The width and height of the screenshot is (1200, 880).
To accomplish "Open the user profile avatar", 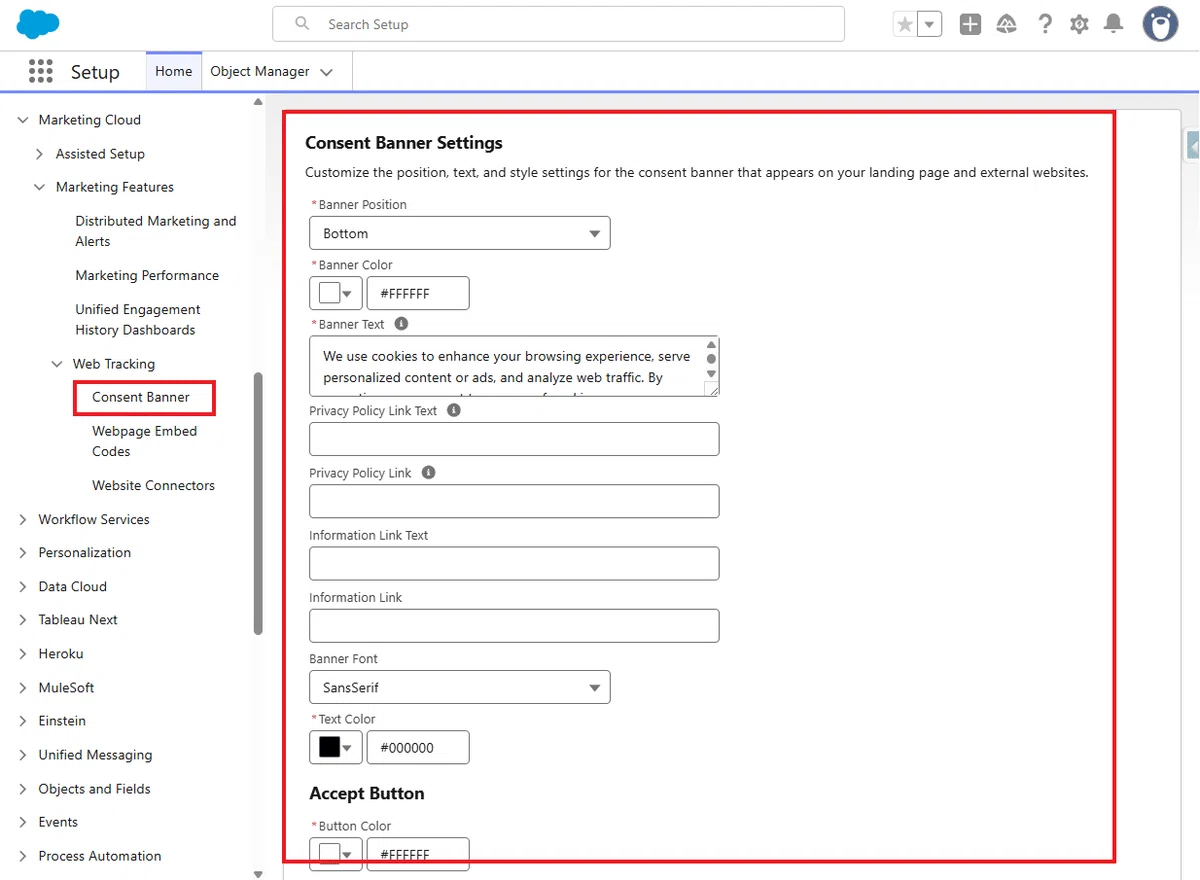I will [x=1161, y=24].
